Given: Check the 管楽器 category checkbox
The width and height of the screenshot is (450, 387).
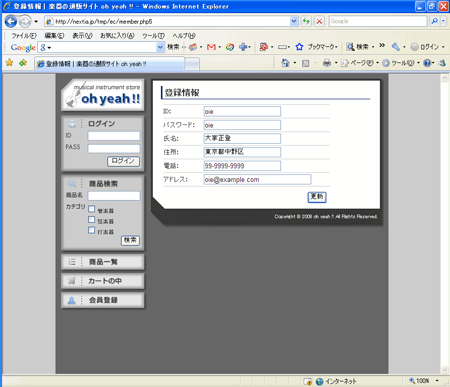Looking at the screenshot, I should click(x=92, y=209).
